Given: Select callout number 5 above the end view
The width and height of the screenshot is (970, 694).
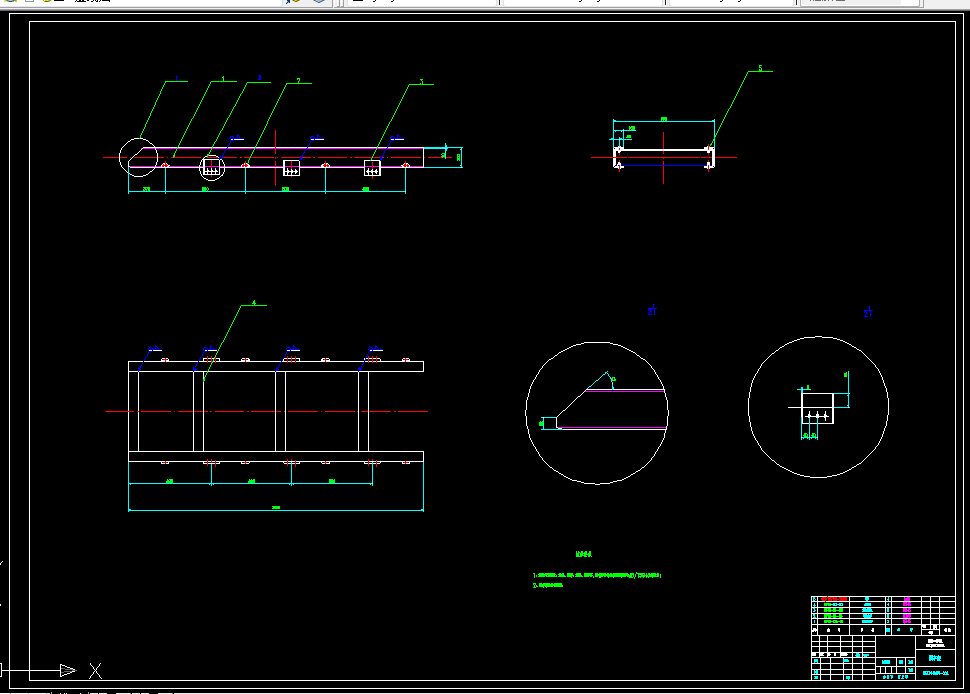Looking at the screenshot, I should pos(760,68).
